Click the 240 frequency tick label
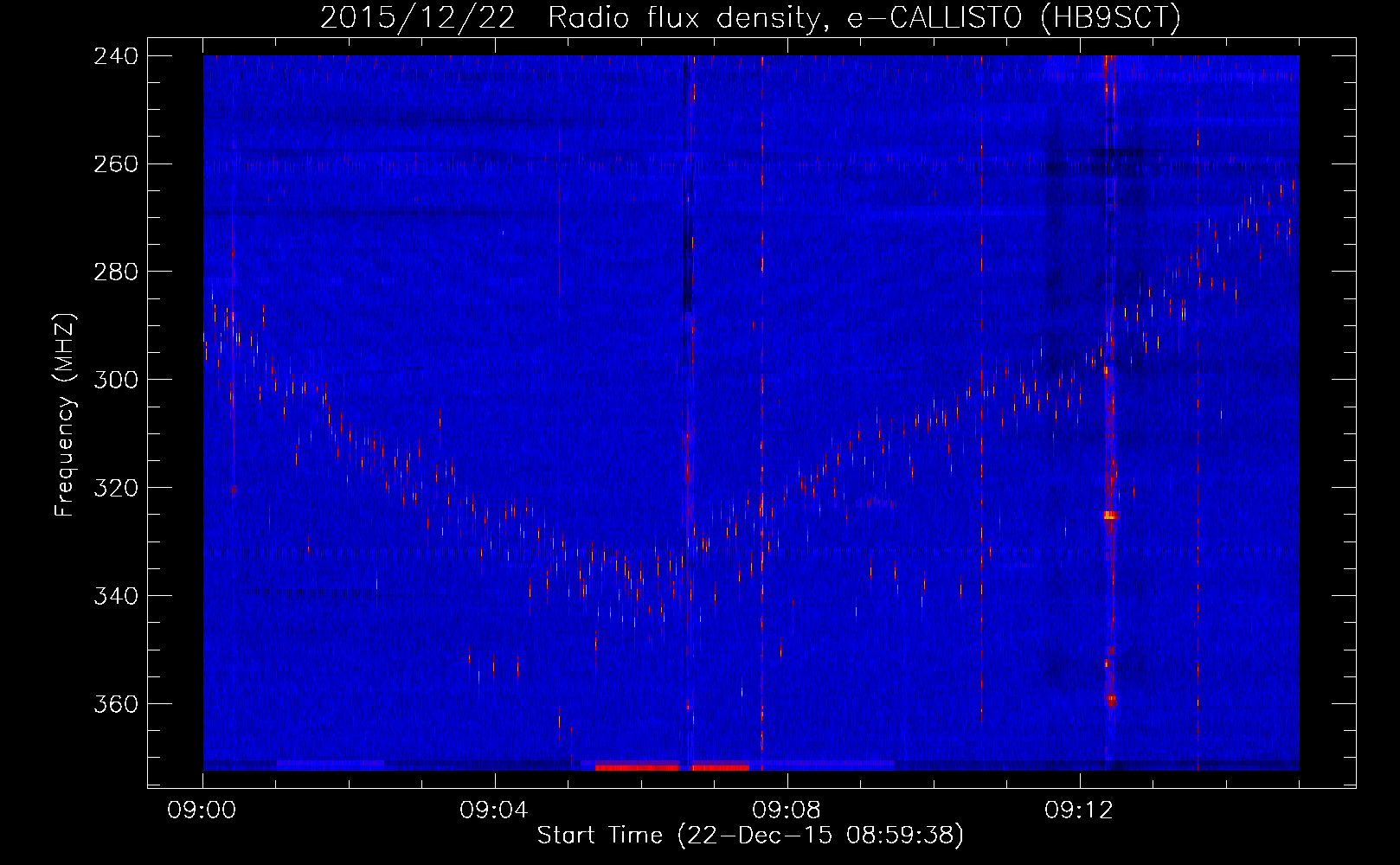Viewport: 1400px width, 865px height. point(116,55)
